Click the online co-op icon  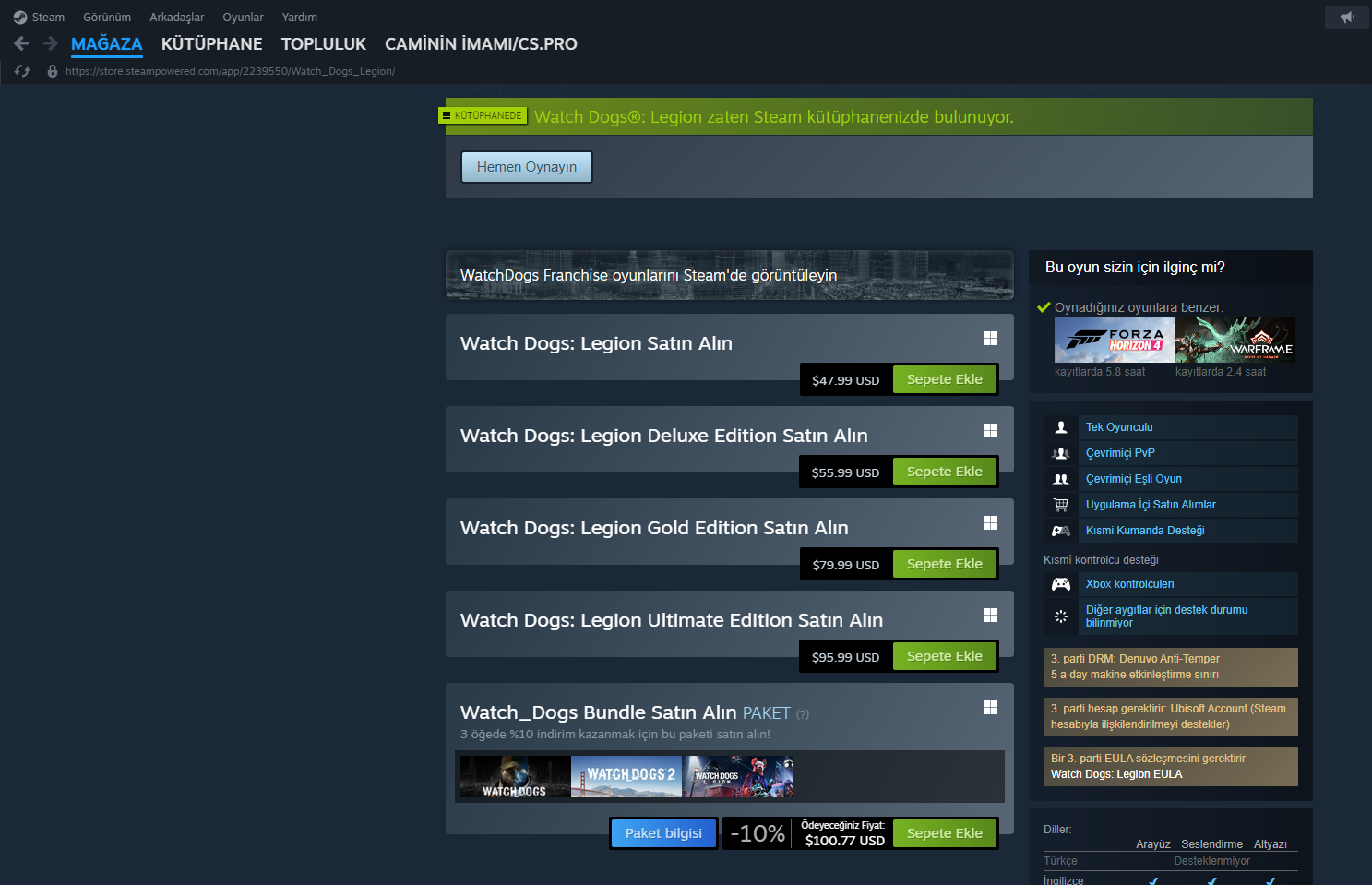[x=1061, y=479]
